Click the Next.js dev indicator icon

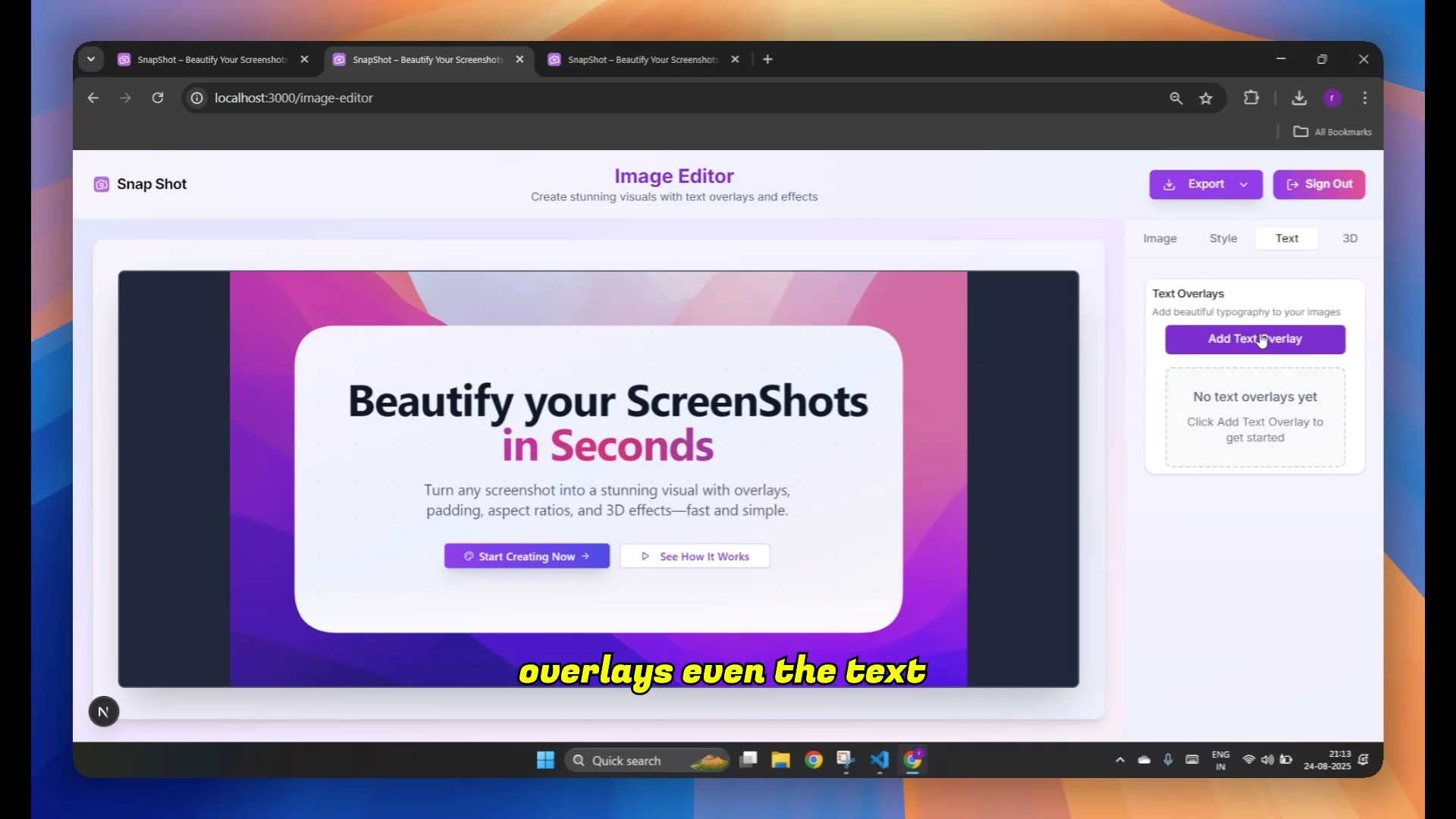click(104, 711)
